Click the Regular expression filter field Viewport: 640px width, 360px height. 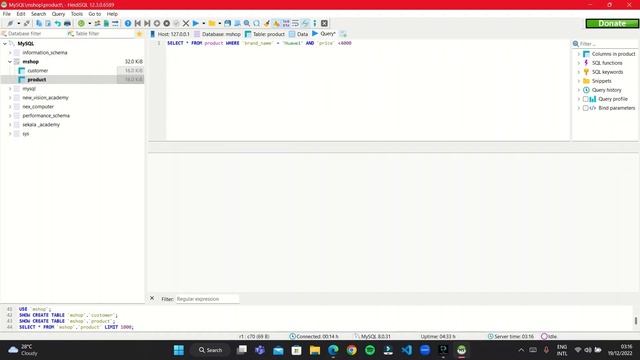pyautogui.click(x=207, y=299)
